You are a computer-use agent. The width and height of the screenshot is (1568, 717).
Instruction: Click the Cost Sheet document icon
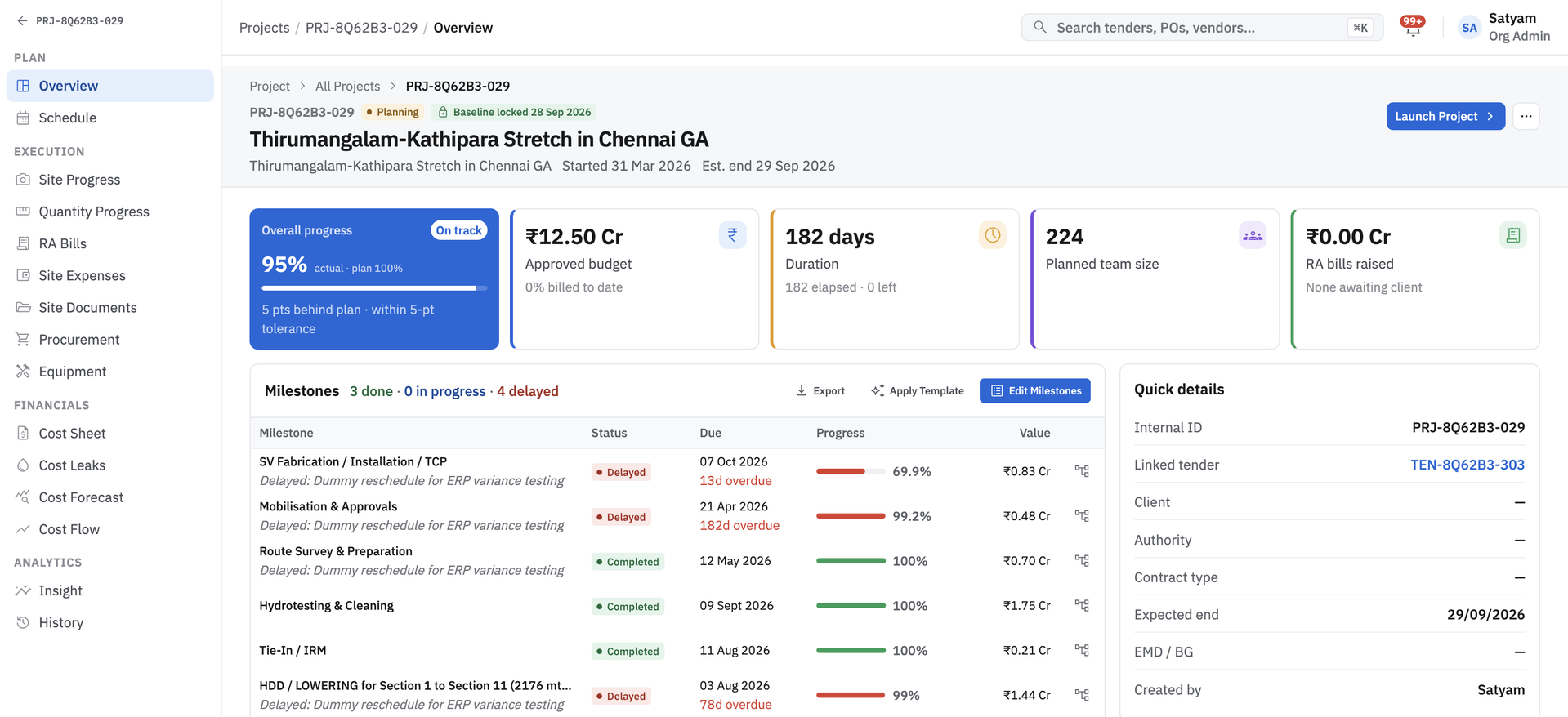[x=23, y=433]
